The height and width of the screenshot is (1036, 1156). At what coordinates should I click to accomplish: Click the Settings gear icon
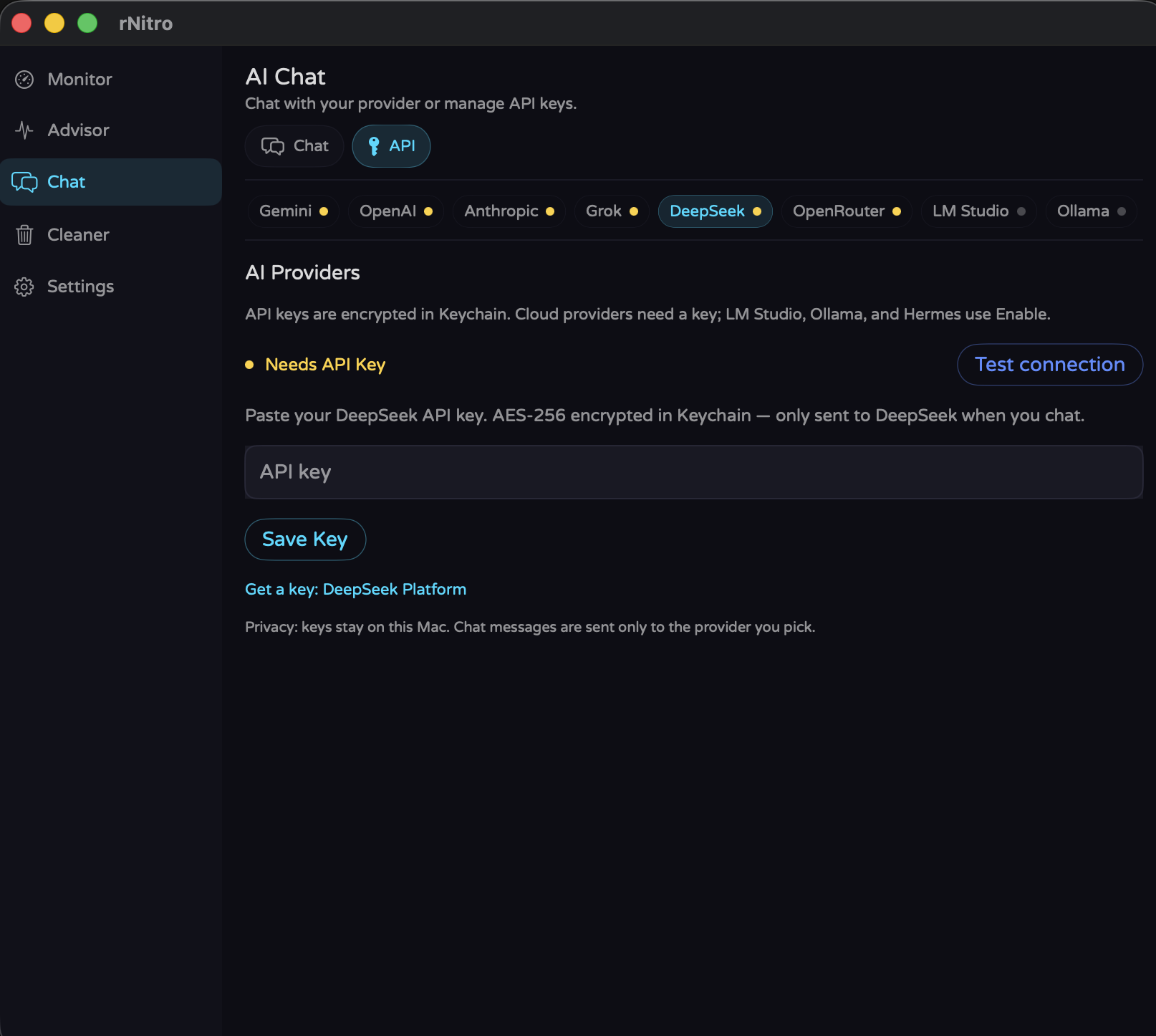point(24,287)
